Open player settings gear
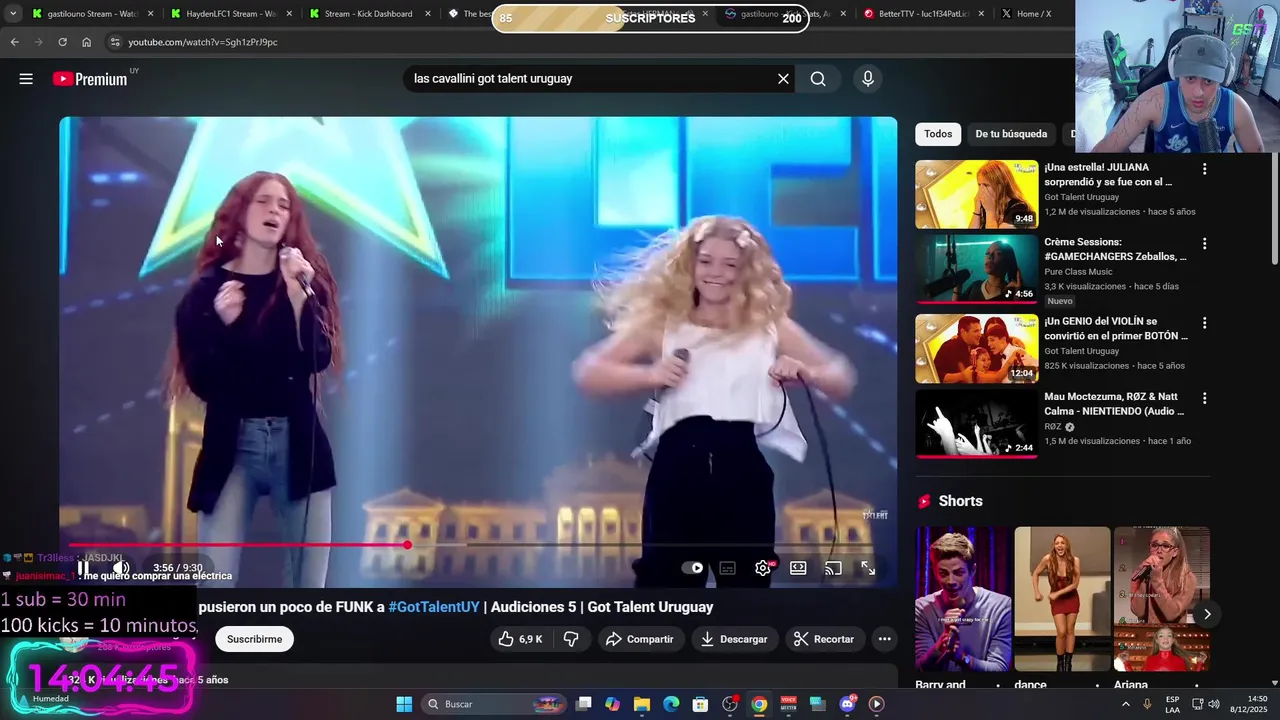This screenshot has width=1280, height=720. click(763, 568)
